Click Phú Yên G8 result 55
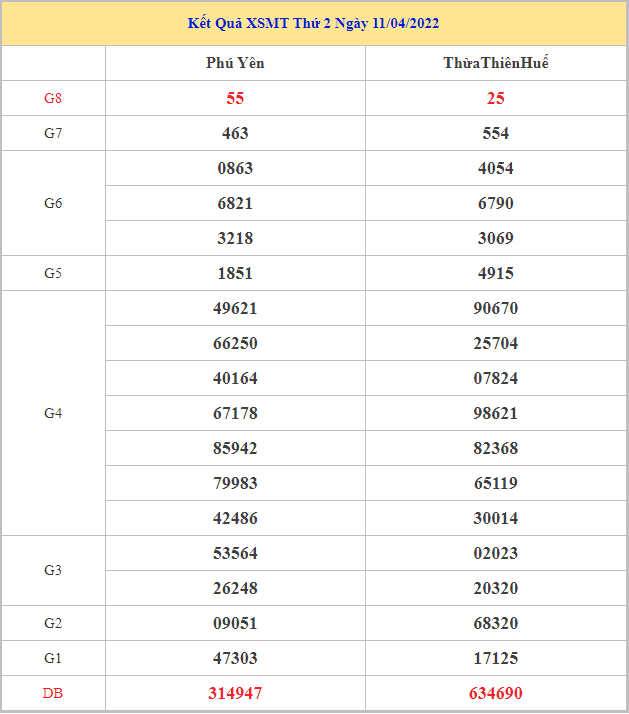This screenshot has height=714, width=629. point(235,98)
